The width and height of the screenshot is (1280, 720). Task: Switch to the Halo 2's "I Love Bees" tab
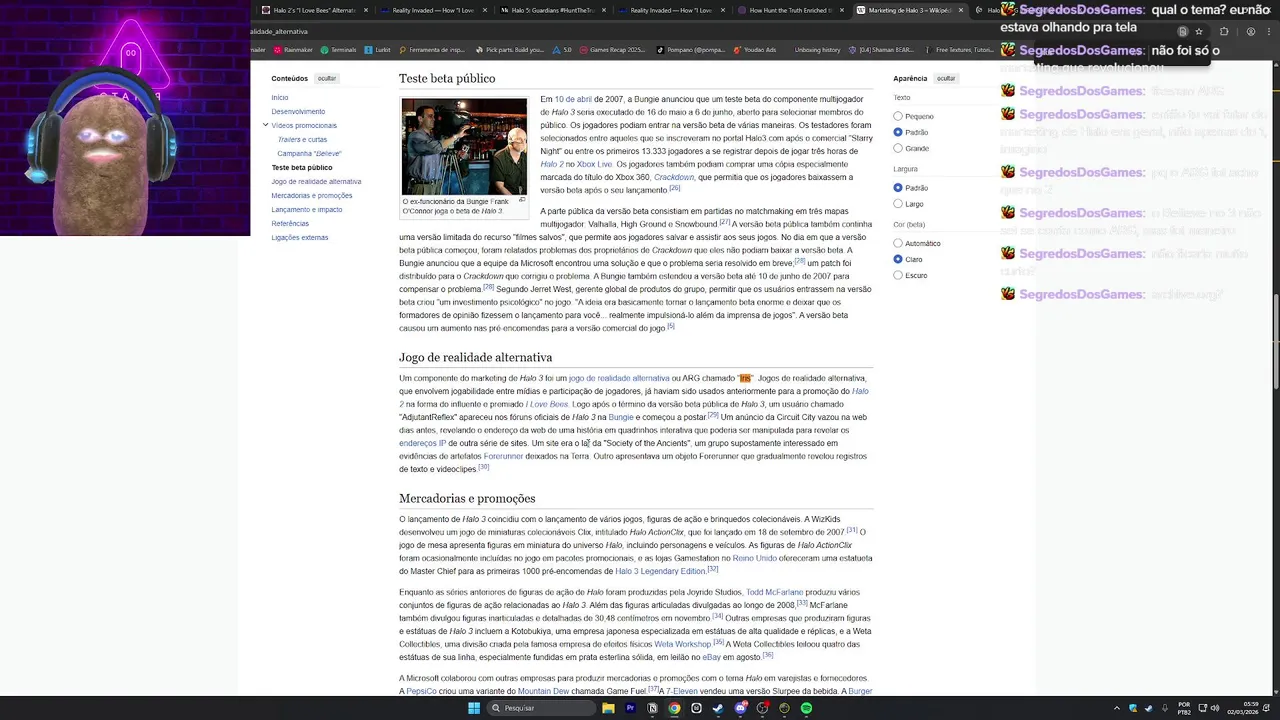(x=314, y=10)
